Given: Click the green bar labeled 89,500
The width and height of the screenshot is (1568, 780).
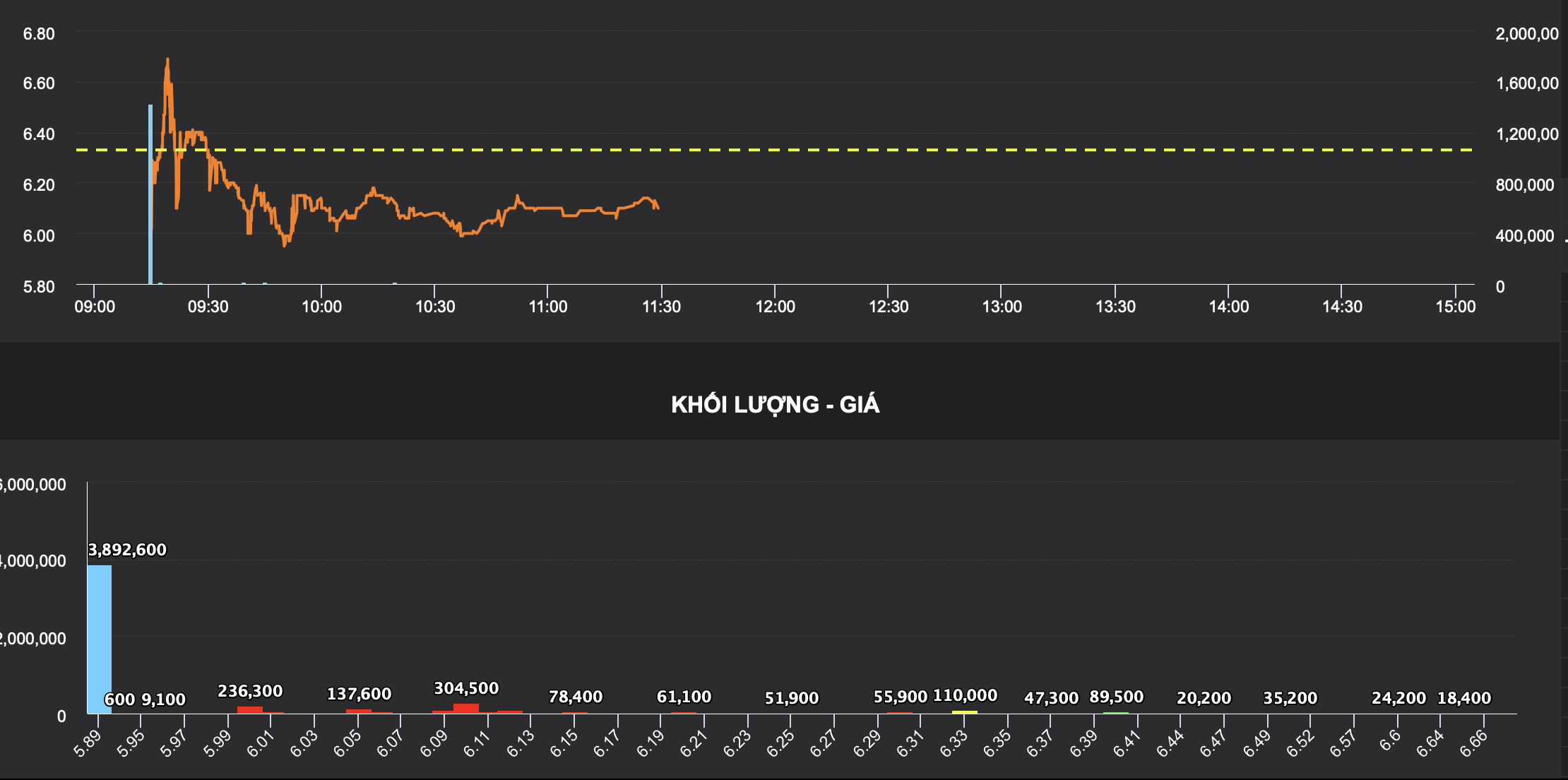Looking at the screenshot, I should (1116, 713).
